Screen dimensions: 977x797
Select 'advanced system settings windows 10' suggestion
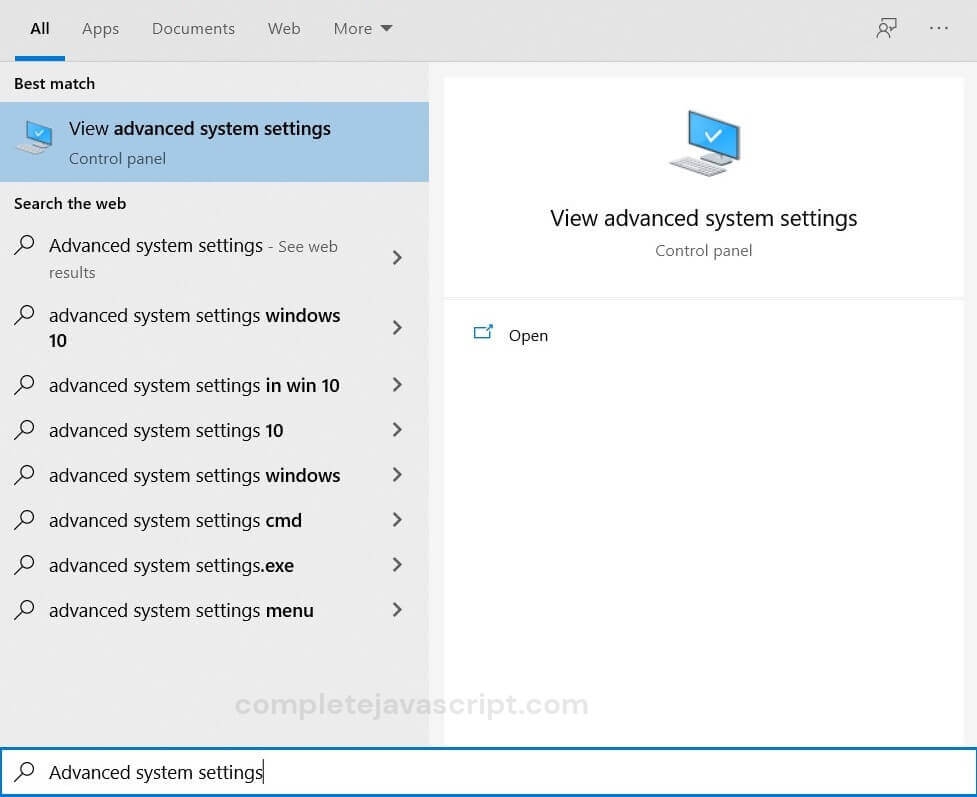point(214,327)
